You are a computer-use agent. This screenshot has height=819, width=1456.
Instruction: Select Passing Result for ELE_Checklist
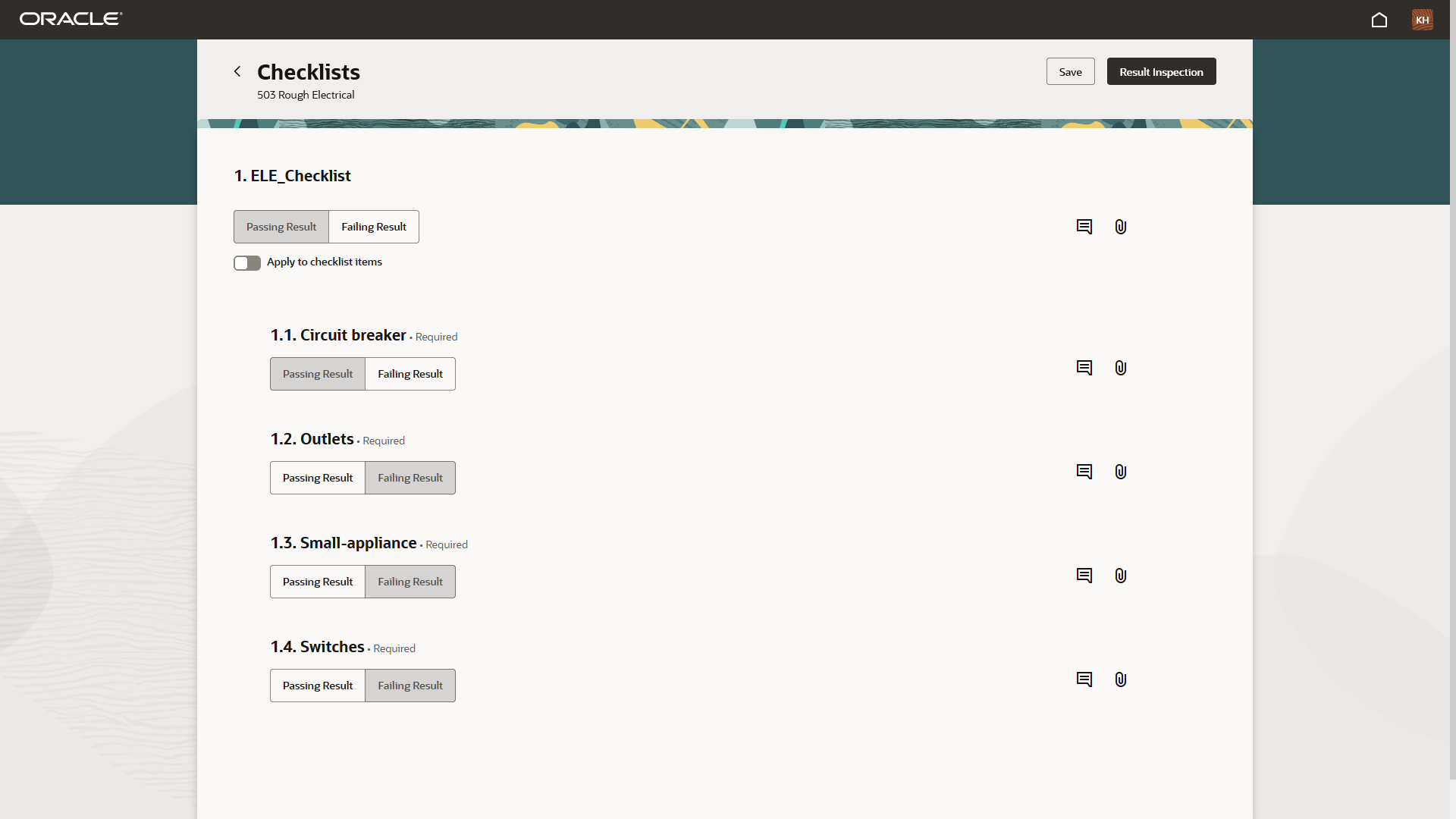pyautogui.click(x=281, y=226)
